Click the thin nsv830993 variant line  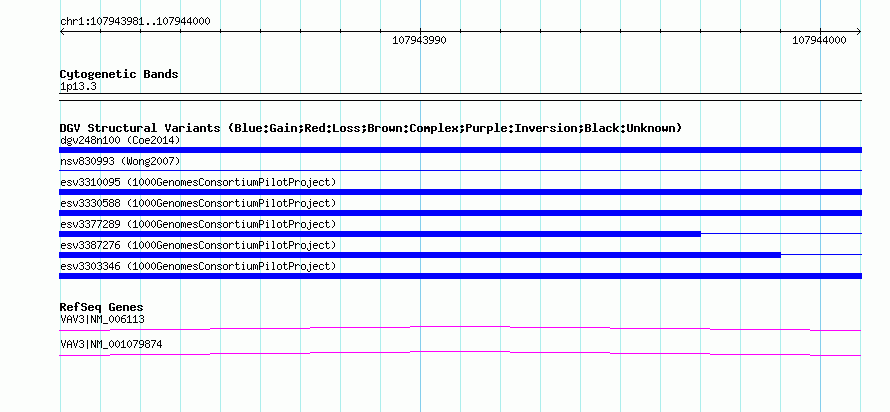click(460, 170)
